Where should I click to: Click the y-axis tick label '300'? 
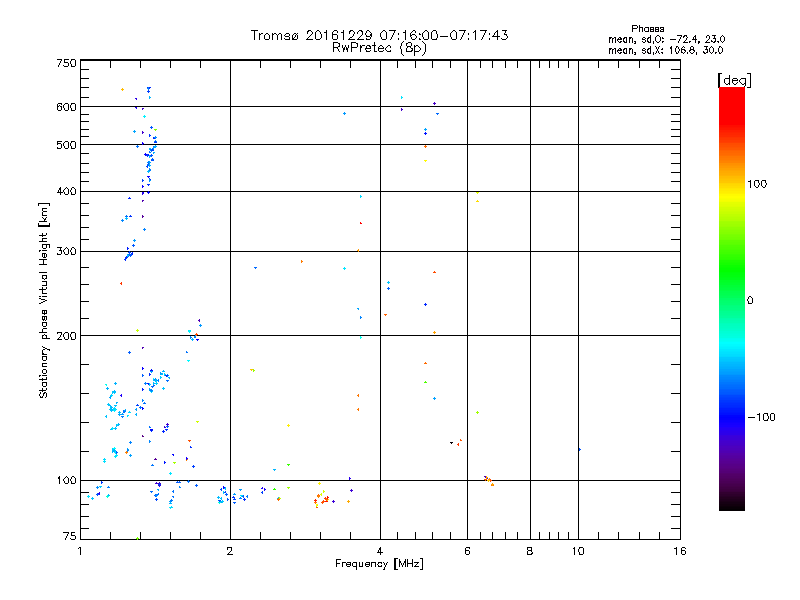pyautogui.click(x=67, y=252)
